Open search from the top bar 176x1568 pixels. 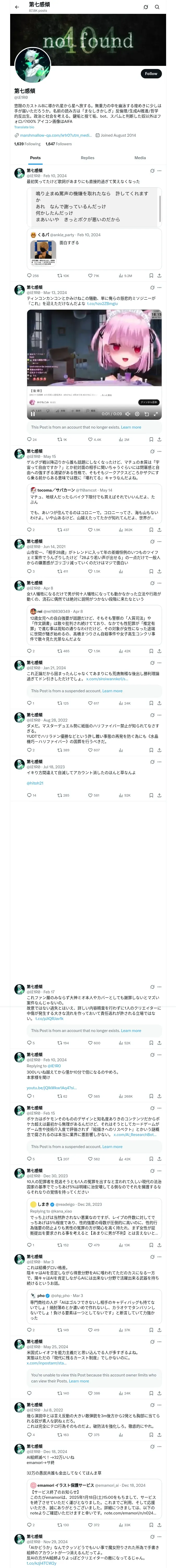(x=157, y=7)
